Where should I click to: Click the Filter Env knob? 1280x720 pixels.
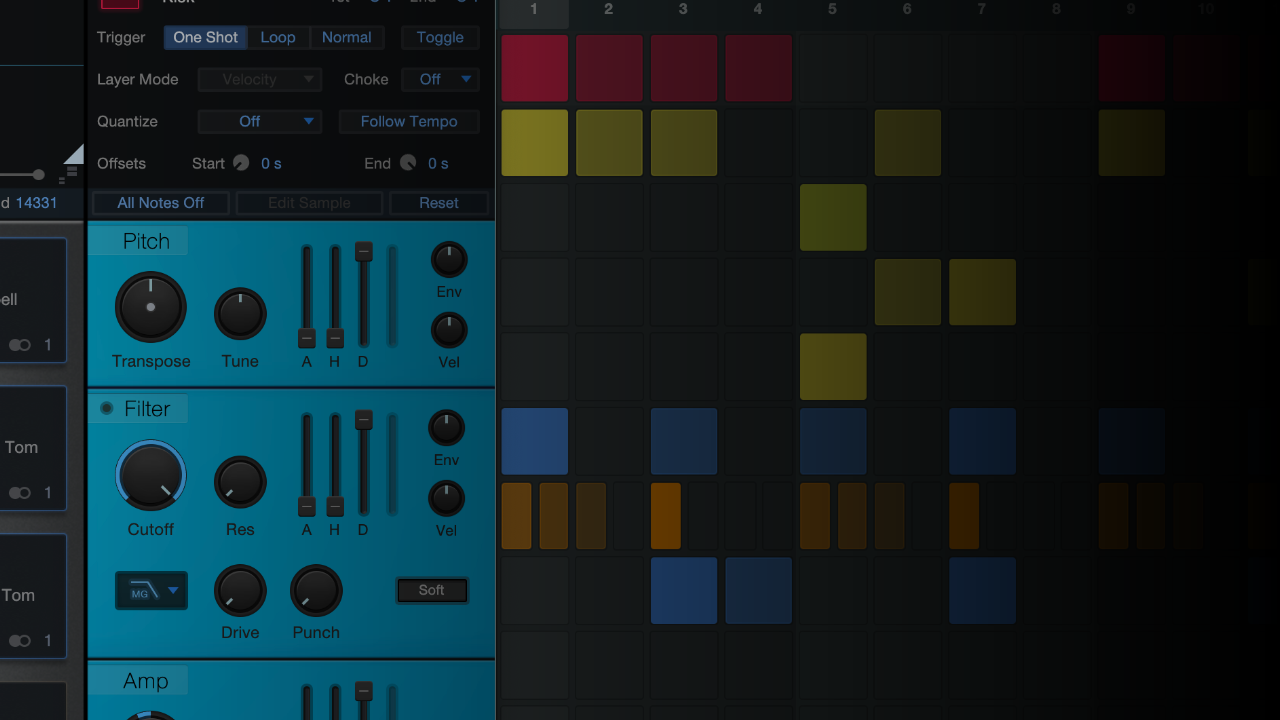pyautogui.click(x=447, y=427)
